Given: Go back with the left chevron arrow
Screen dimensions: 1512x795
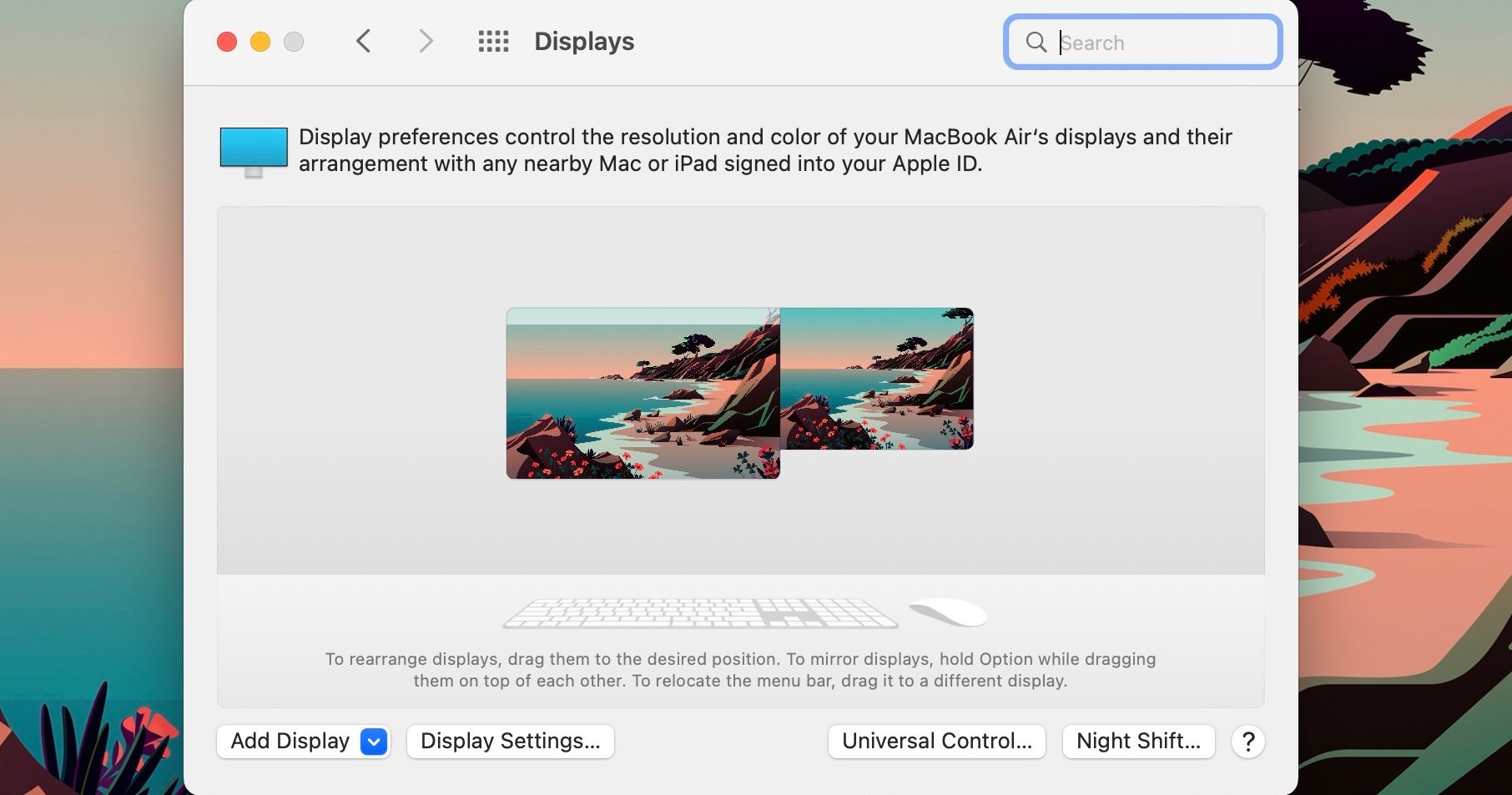Looking at the screenshot, I should (x=363, y=41).
